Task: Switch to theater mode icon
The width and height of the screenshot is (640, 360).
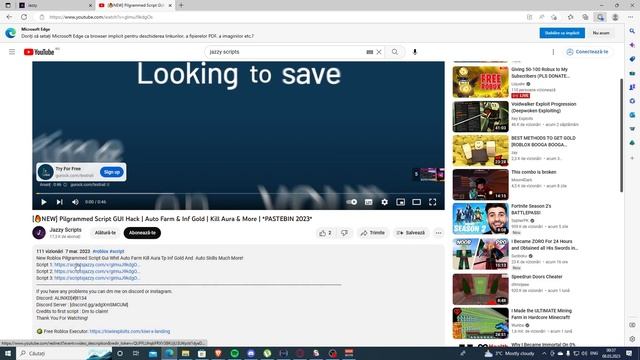Action: click(x=417, y=202)
